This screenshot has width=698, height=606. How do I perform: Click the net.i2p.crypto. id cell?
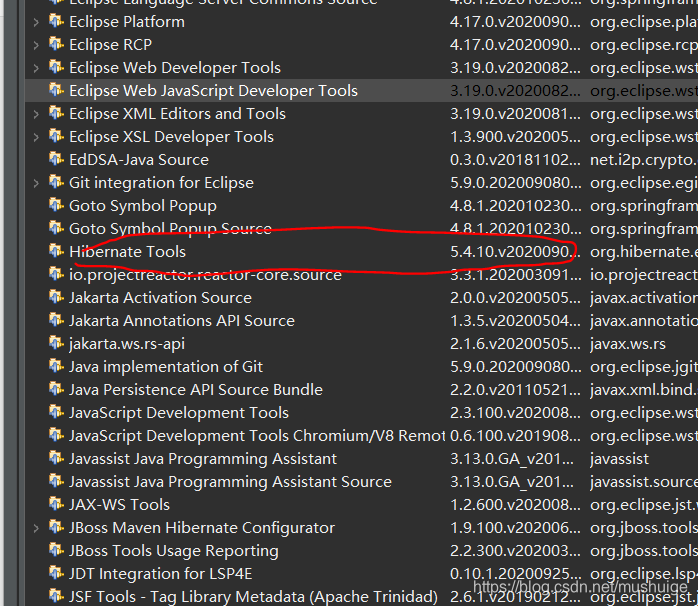click(644, 160)
